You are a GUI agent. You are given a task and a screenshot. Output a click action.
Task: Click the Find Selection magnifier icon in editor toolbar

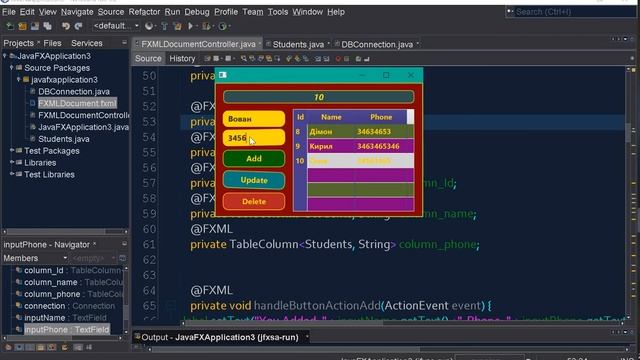(244, 59)
